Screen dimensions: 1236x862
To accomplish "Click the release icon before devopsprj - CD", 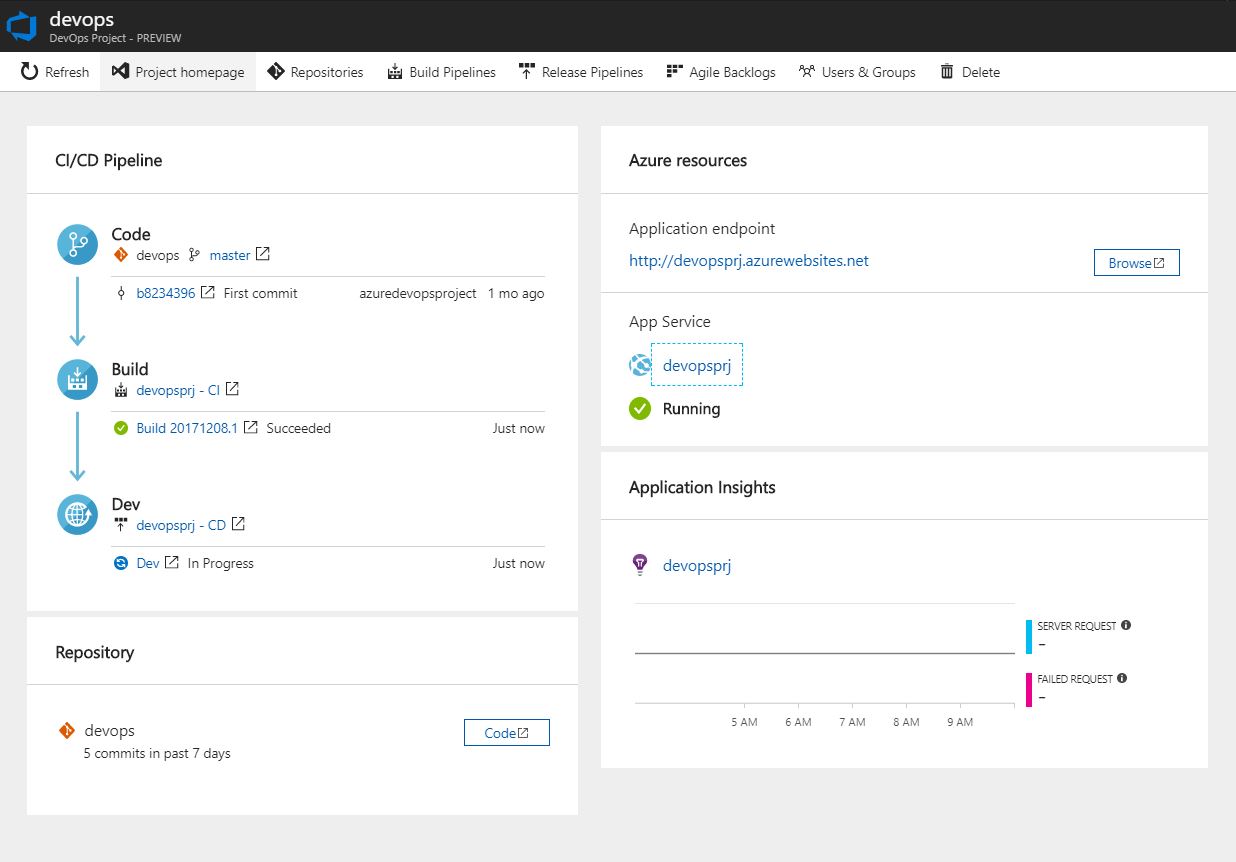I will coord(121,525).
